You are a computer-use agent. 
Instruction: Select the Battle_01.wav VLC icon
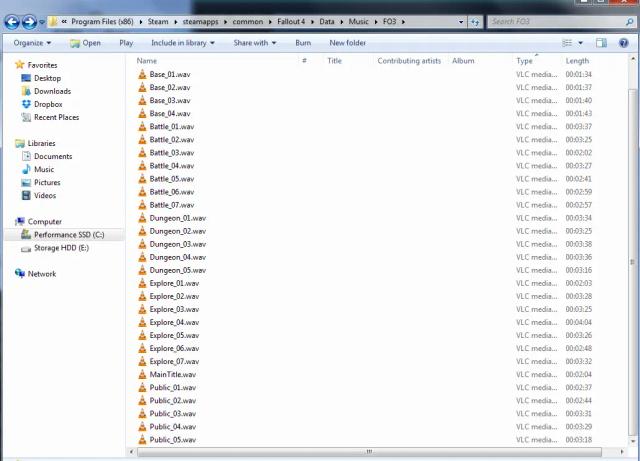[x=142, y=127]
